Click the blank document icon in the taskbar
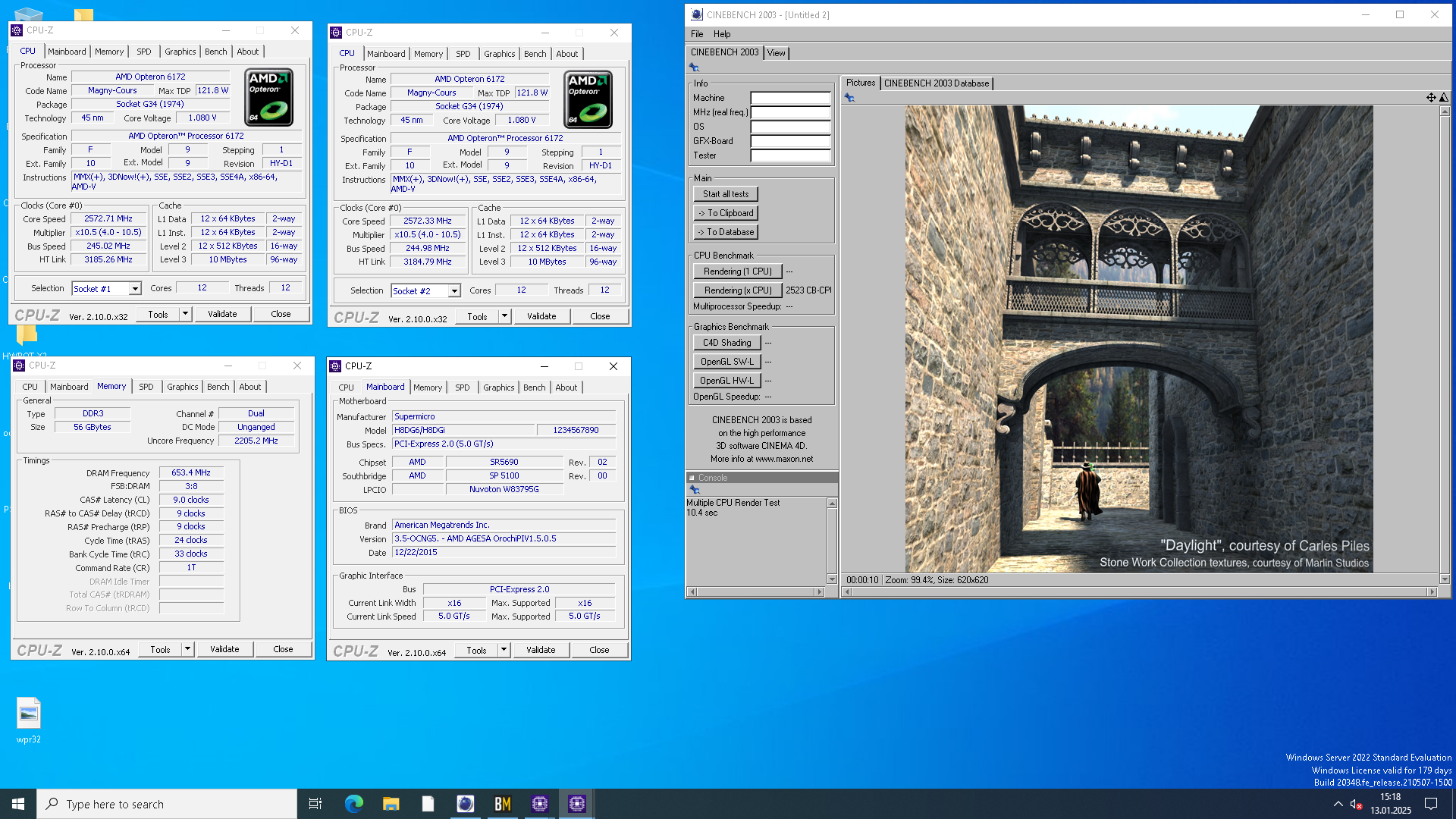 pyautogui.click(x=428, y=804)
